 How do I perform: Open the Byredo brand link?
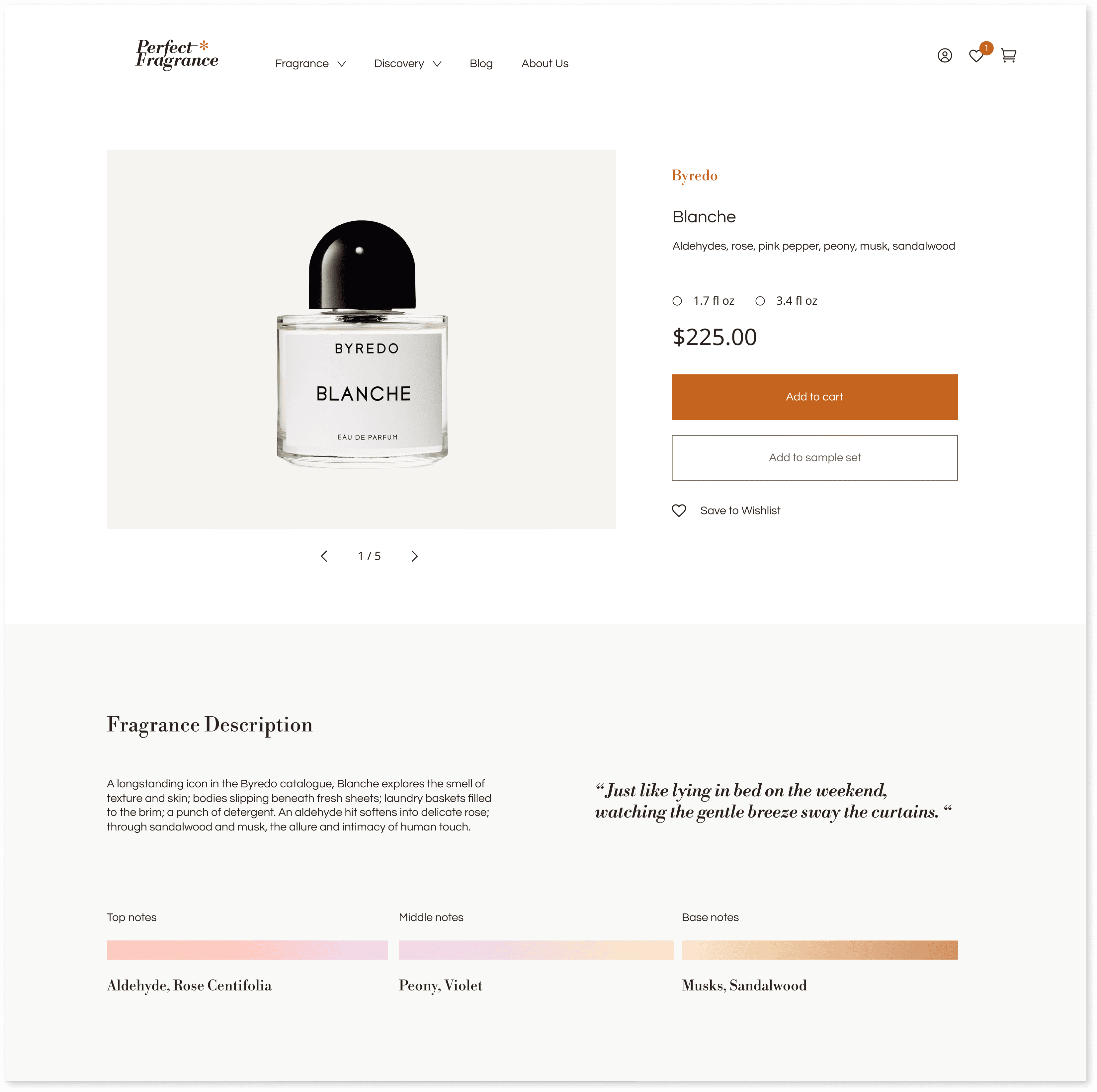(x=695, y=175)
